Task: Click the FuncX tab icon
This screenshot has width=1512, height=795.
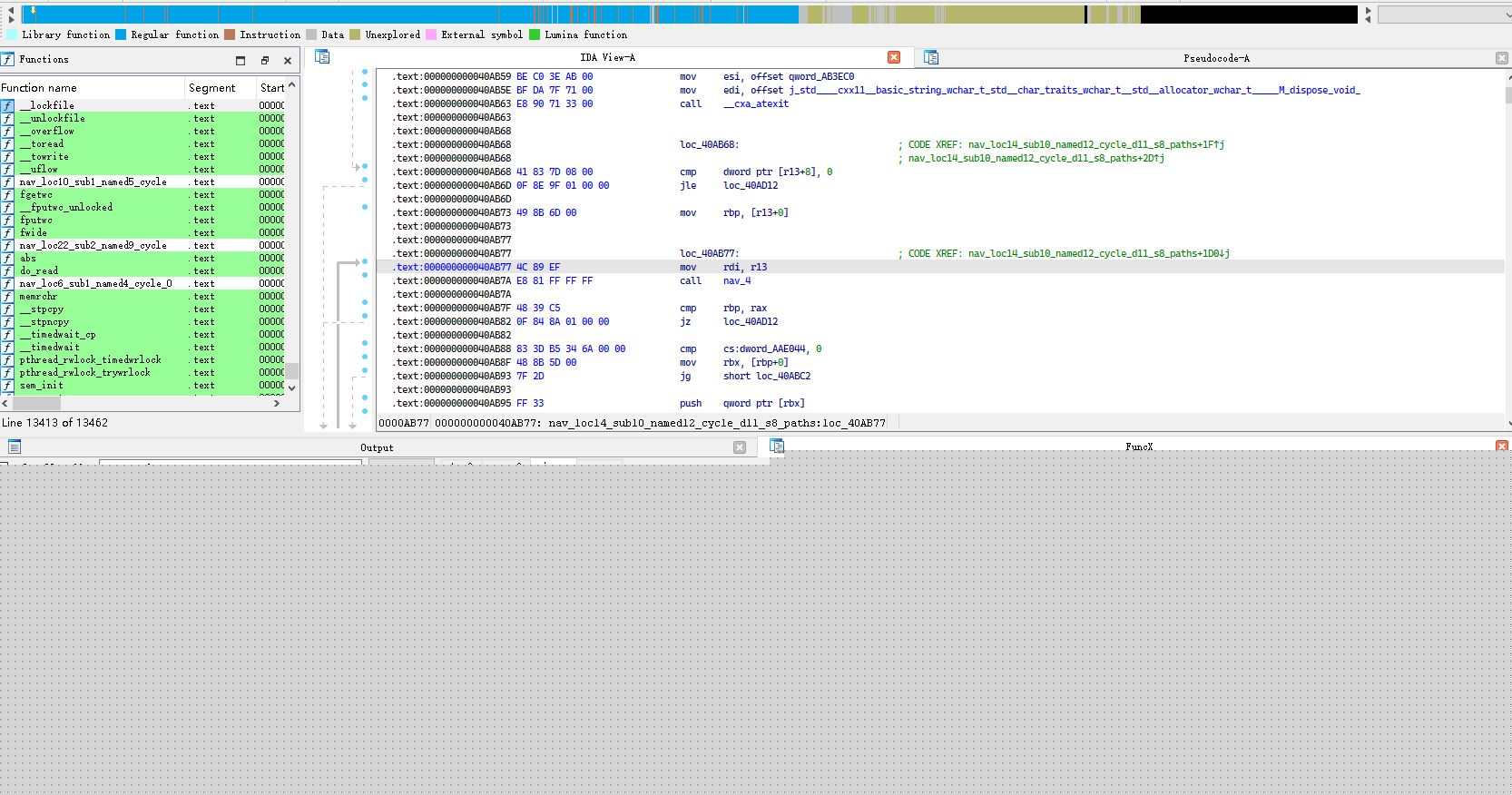Action: [x=777, y=445]
